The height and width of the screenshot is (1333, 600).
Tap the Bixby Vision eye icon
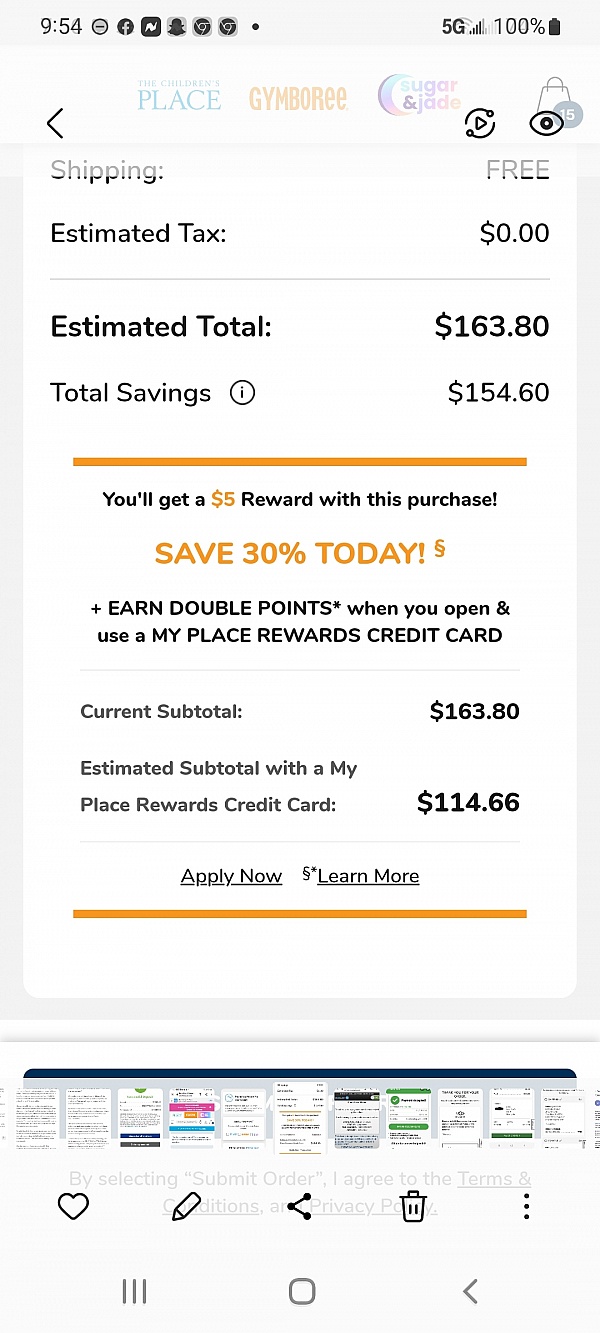(x=545, y=123)
